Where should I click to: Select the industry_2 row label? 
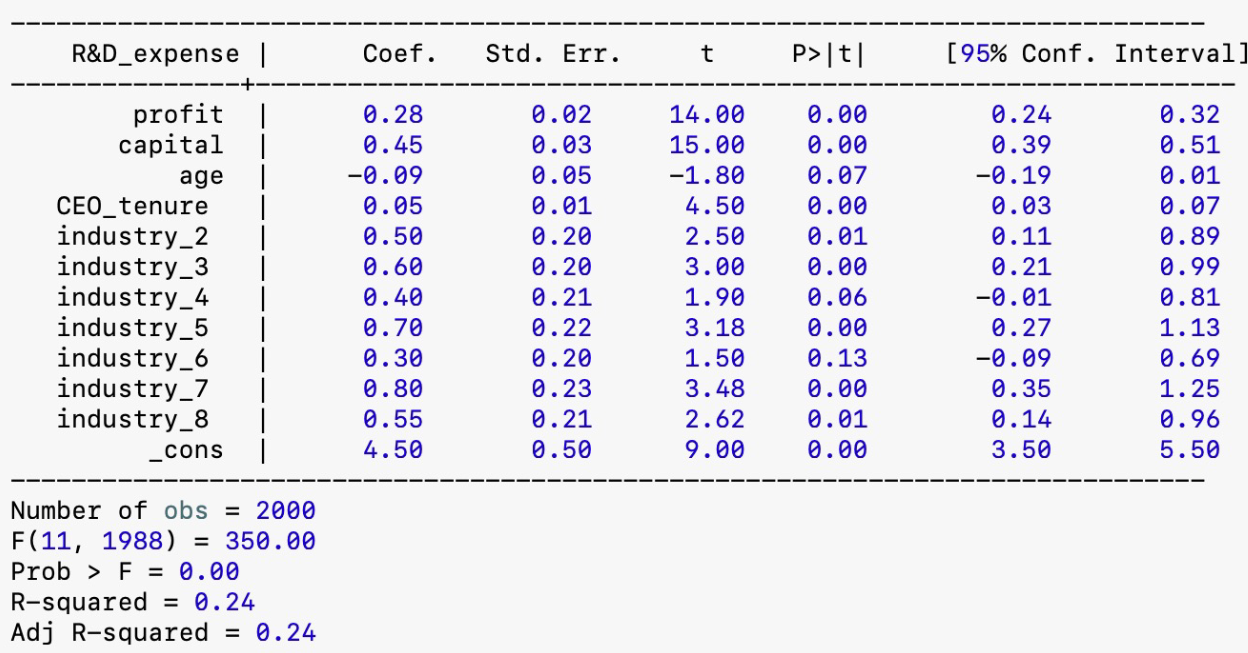[133, 237]
